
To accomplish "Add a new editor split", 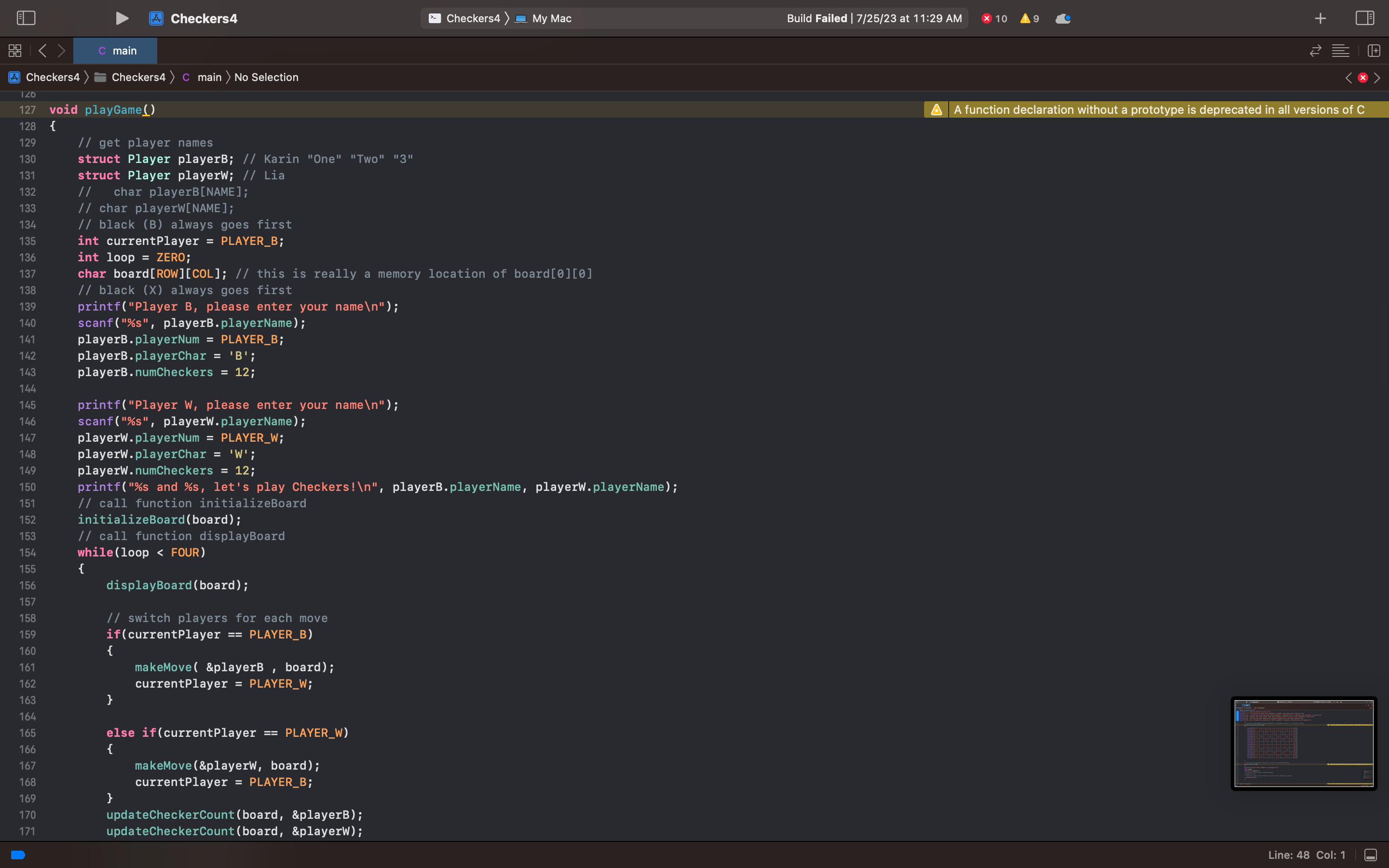I will coord(1374,51).
